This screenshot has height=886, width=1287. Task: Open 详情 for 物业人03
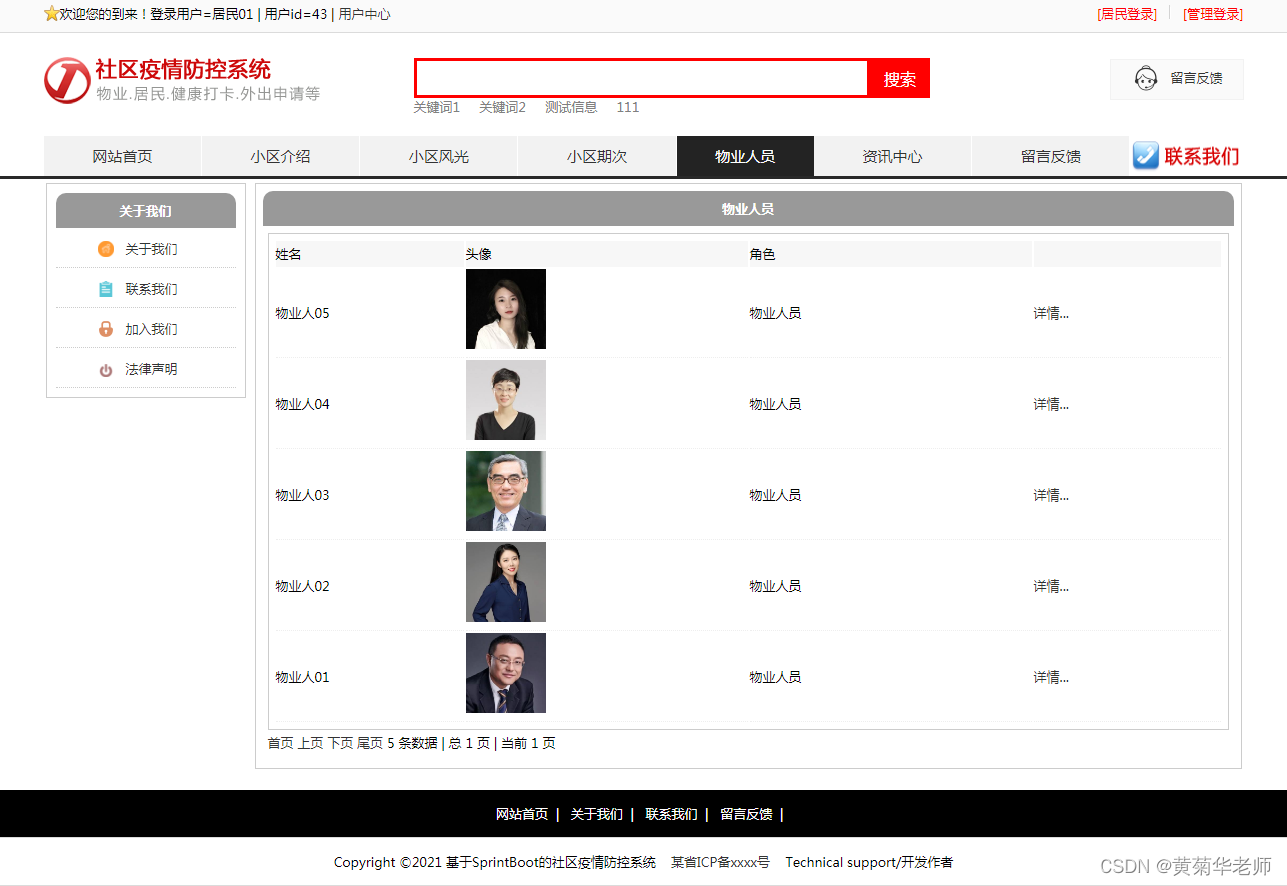1051,495
